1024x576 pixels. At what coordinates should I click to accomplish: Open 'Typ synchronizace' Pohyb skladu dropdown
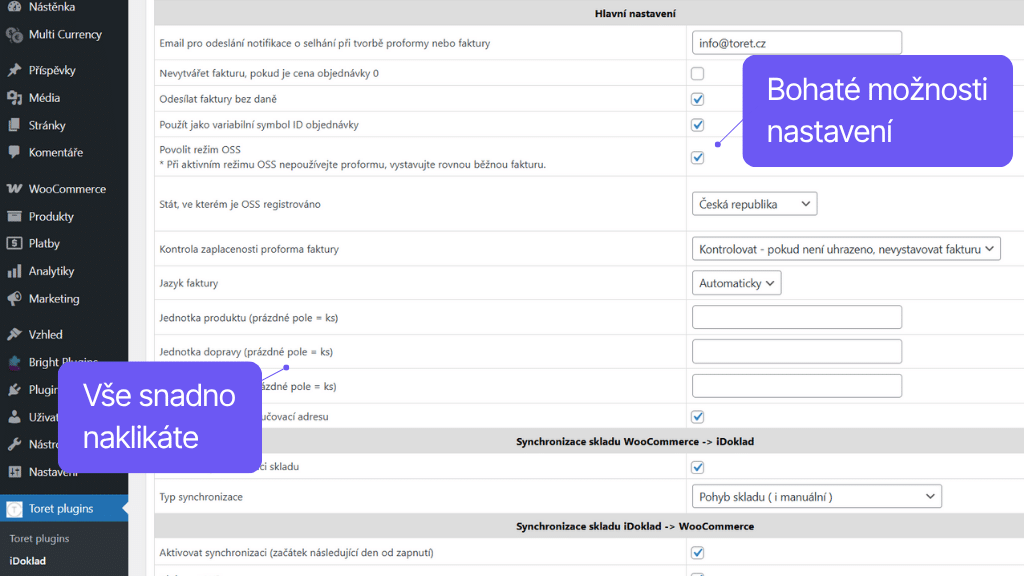(x=816, y=496)
